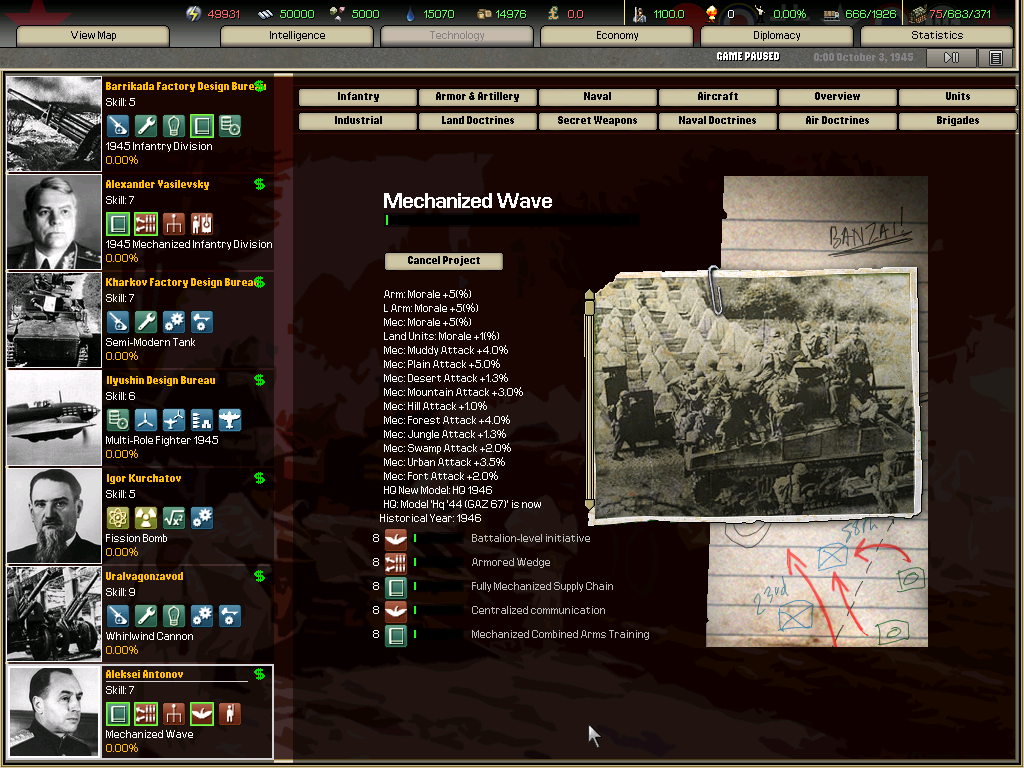Screen dimensions: 1024x768
Task: Open the Intelligence screen
Action: point(297,36)
